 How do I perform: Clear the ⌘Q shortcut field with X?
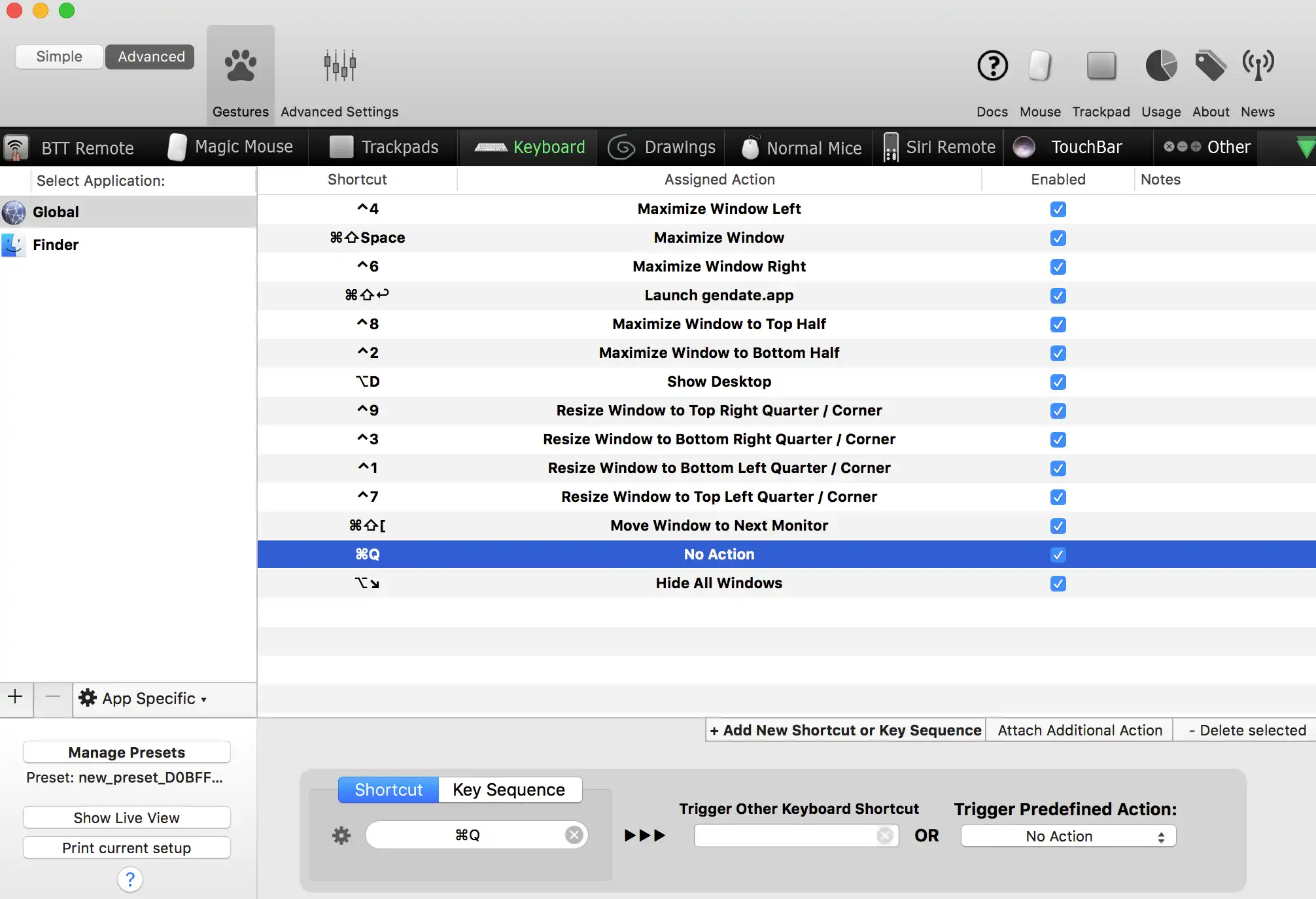tap(574, 836)
